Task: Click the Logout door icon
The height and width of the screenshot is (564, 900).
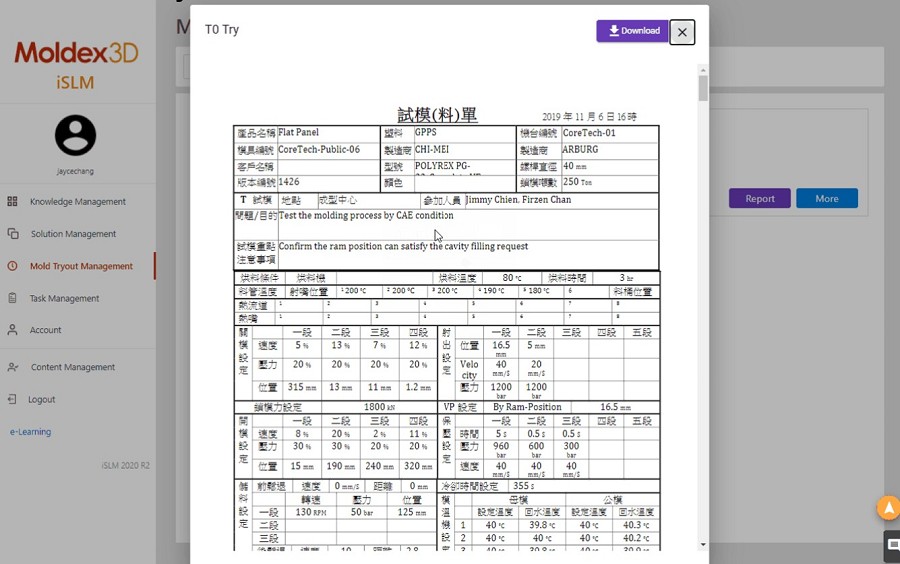Action: pyautogui.click(x=12, y=399)
